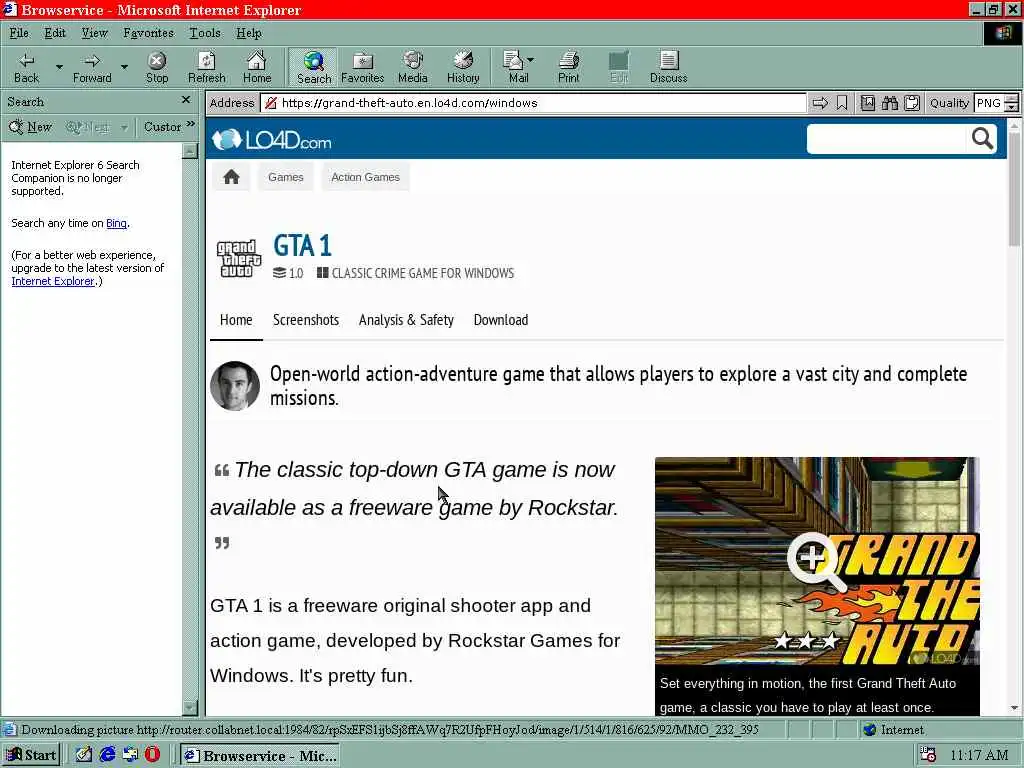Open the Customize button in Search pane
1024x768 pixels.
(x=163, y=127)
